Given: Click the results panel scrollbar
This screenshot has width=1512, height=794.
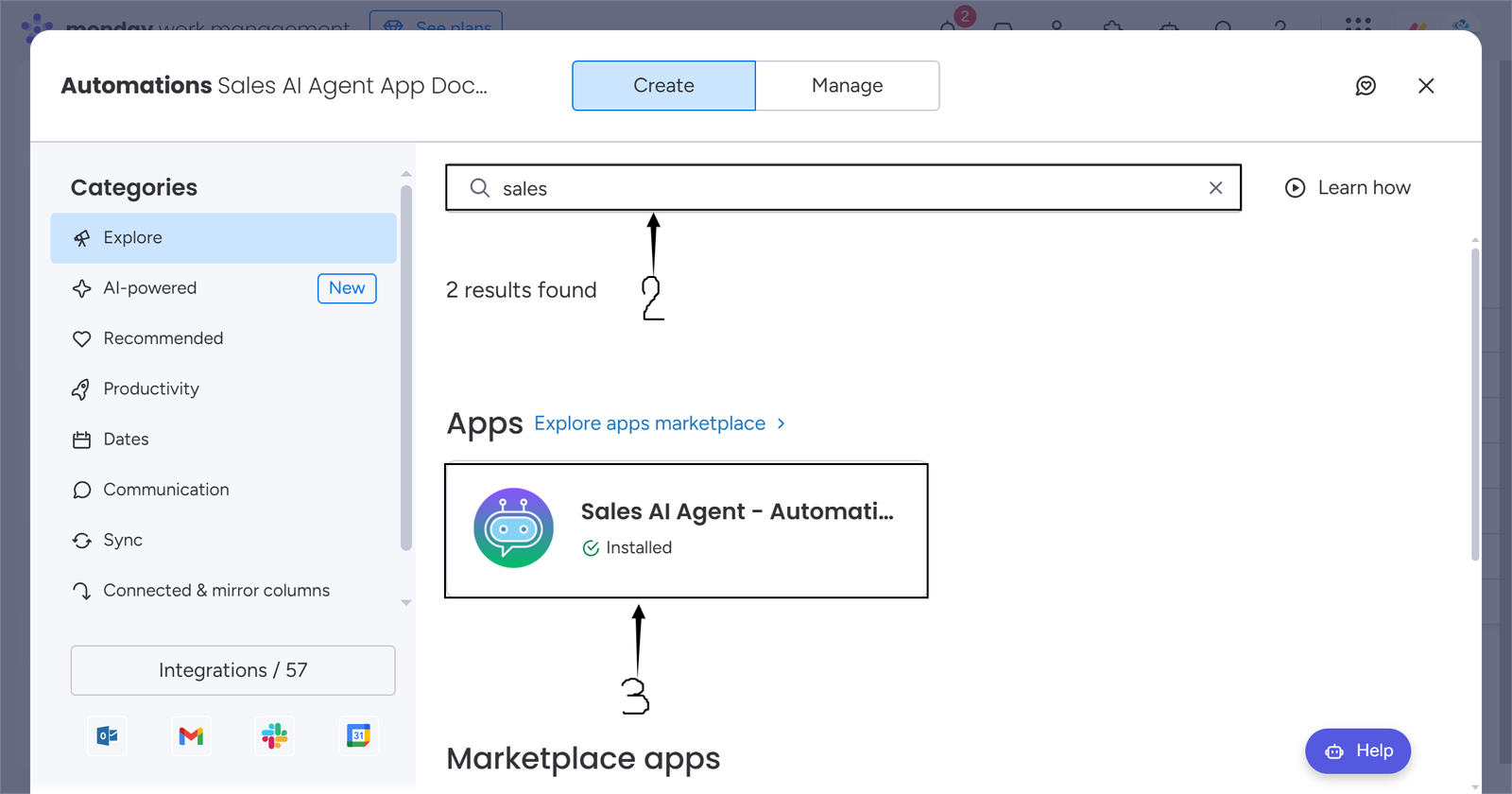Looking at the screenshot, I should click(x=1475, y=405).
